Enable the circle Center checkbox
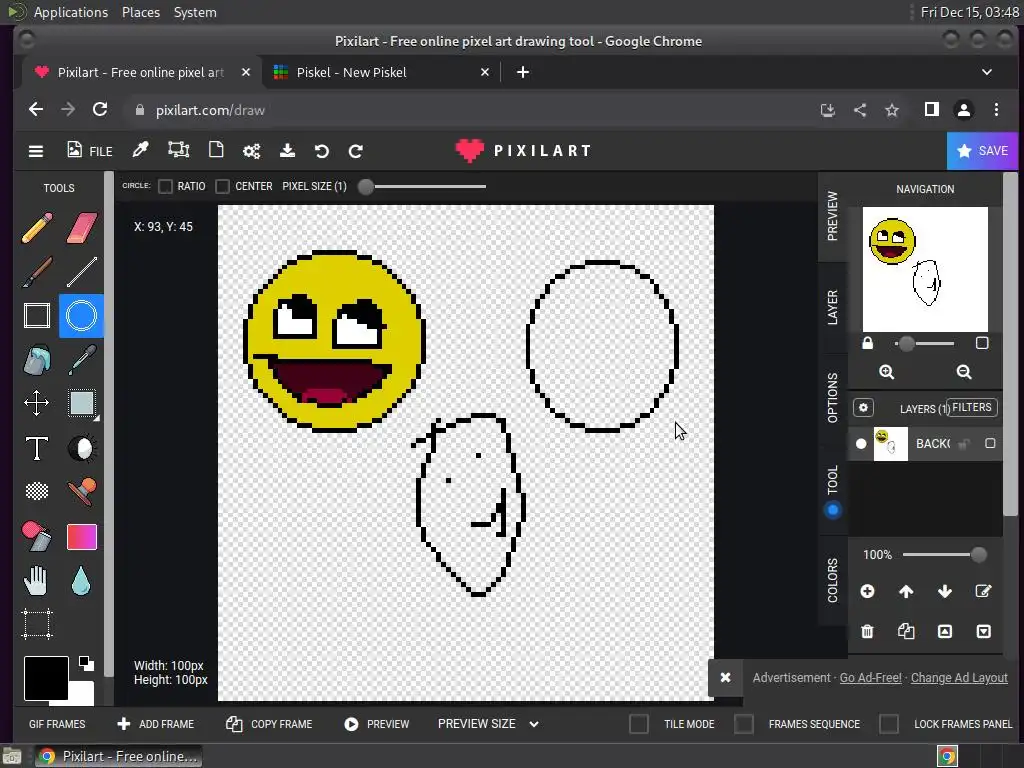 click(223, 187)
